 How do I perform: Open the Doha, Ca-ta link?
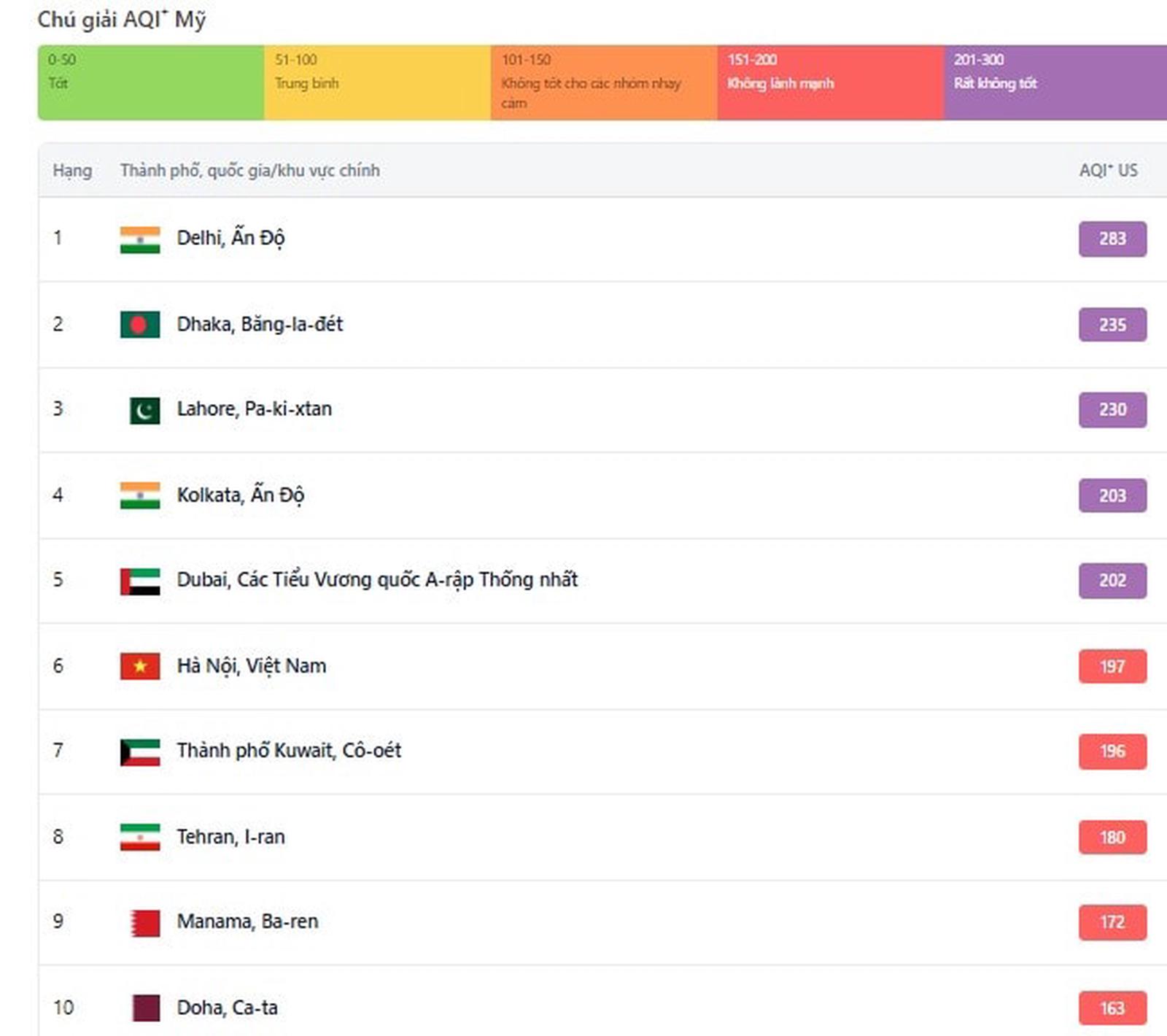point(227,1008)
